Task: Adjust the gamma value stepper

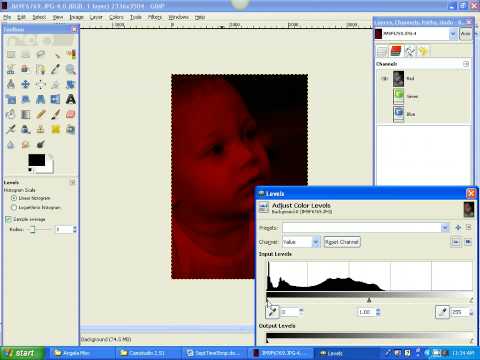Action: pyautogui.click(x=378, y=312)
